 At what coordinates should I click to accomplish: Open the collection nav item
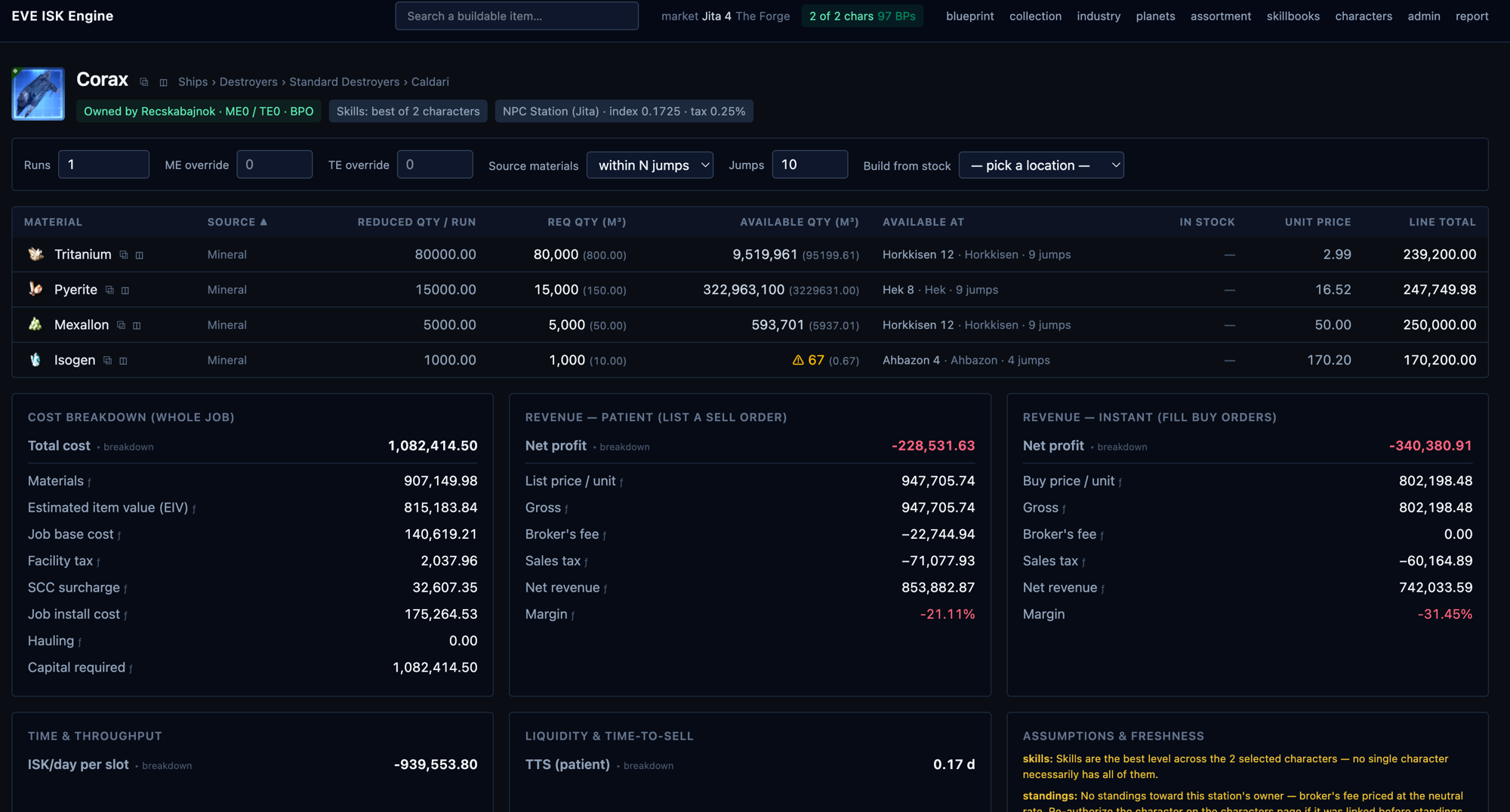[1035, 16]
